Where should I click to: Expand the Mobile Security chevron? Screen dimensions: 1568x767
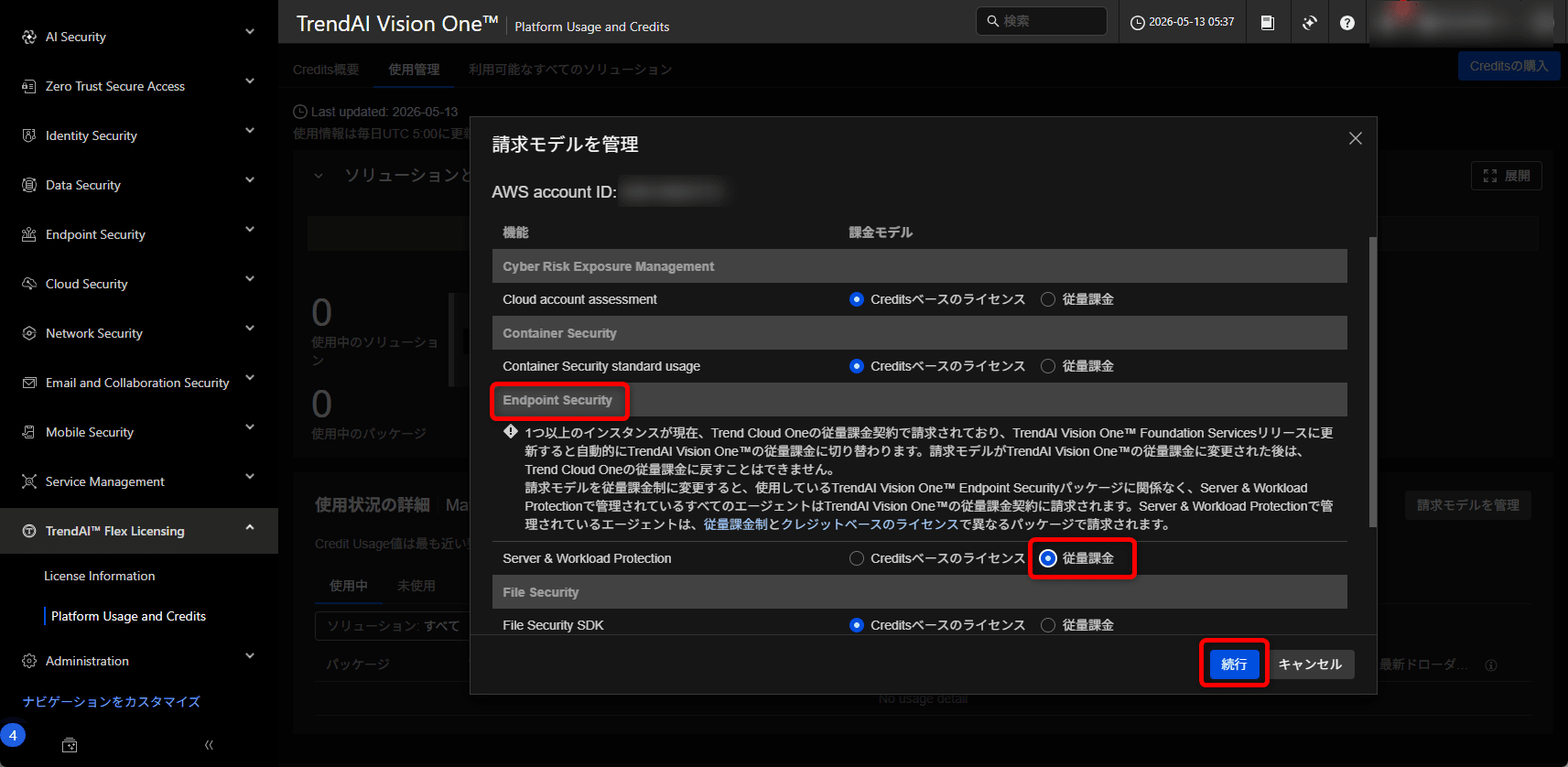coord(250,427)
